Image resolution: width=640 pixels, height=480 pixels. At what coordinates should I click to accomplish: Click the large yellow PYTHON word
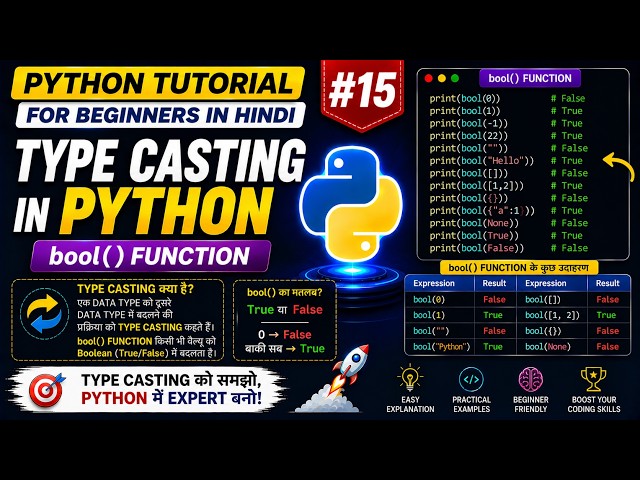pyautogui.click(x=167, y=211)
